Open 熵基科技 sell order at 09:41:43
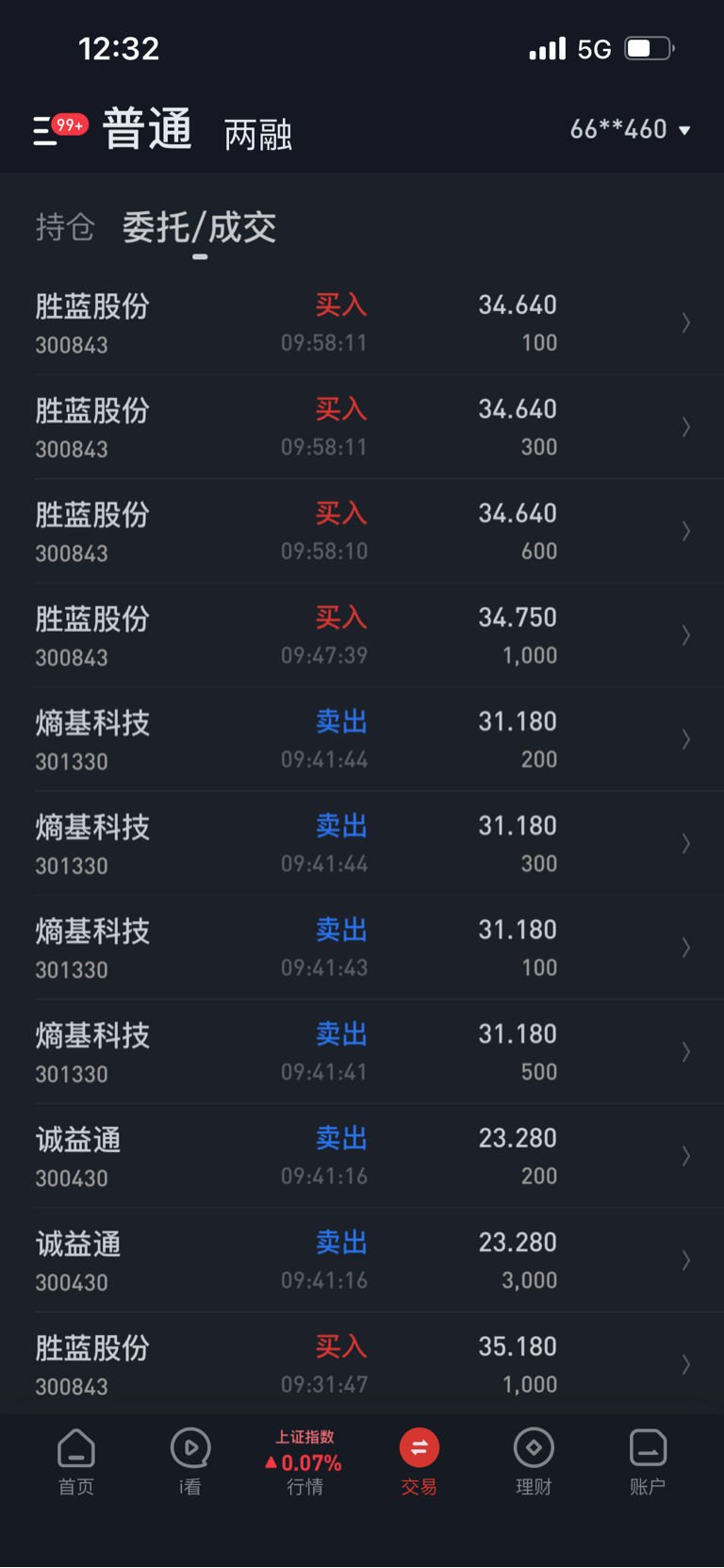 [362, 948]
